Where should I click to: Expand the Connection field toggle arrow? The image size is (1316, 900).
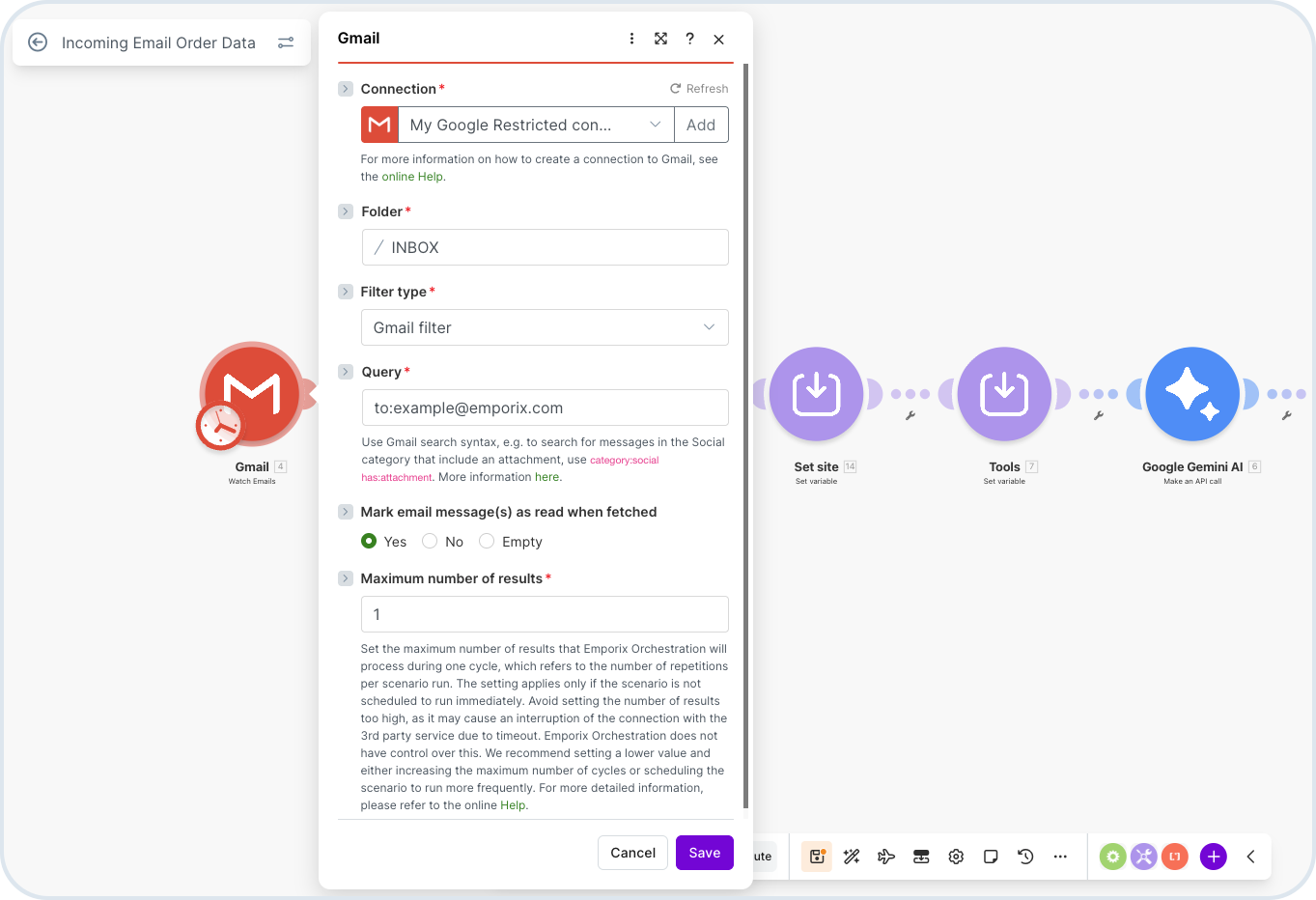[346, 89]
